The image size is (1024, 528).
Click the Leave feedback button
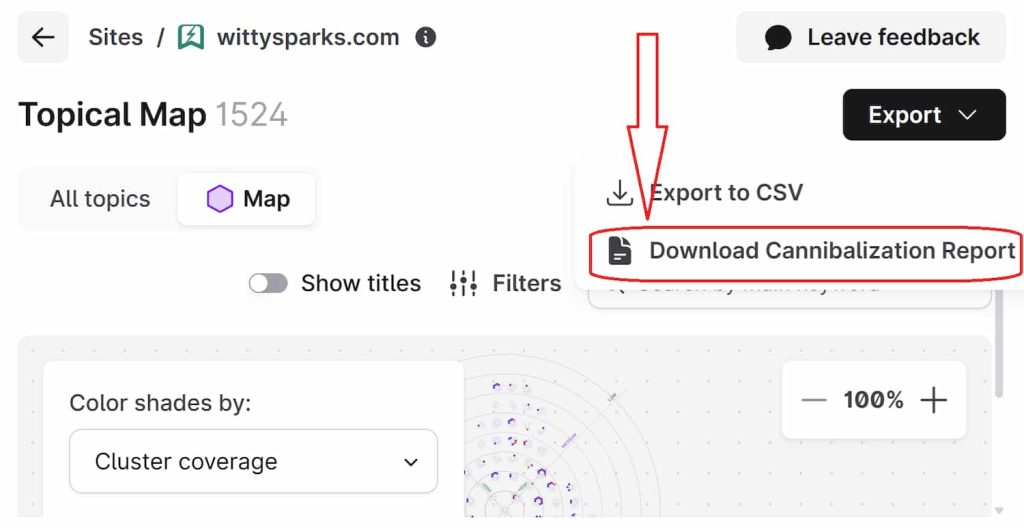click(871, 38)
